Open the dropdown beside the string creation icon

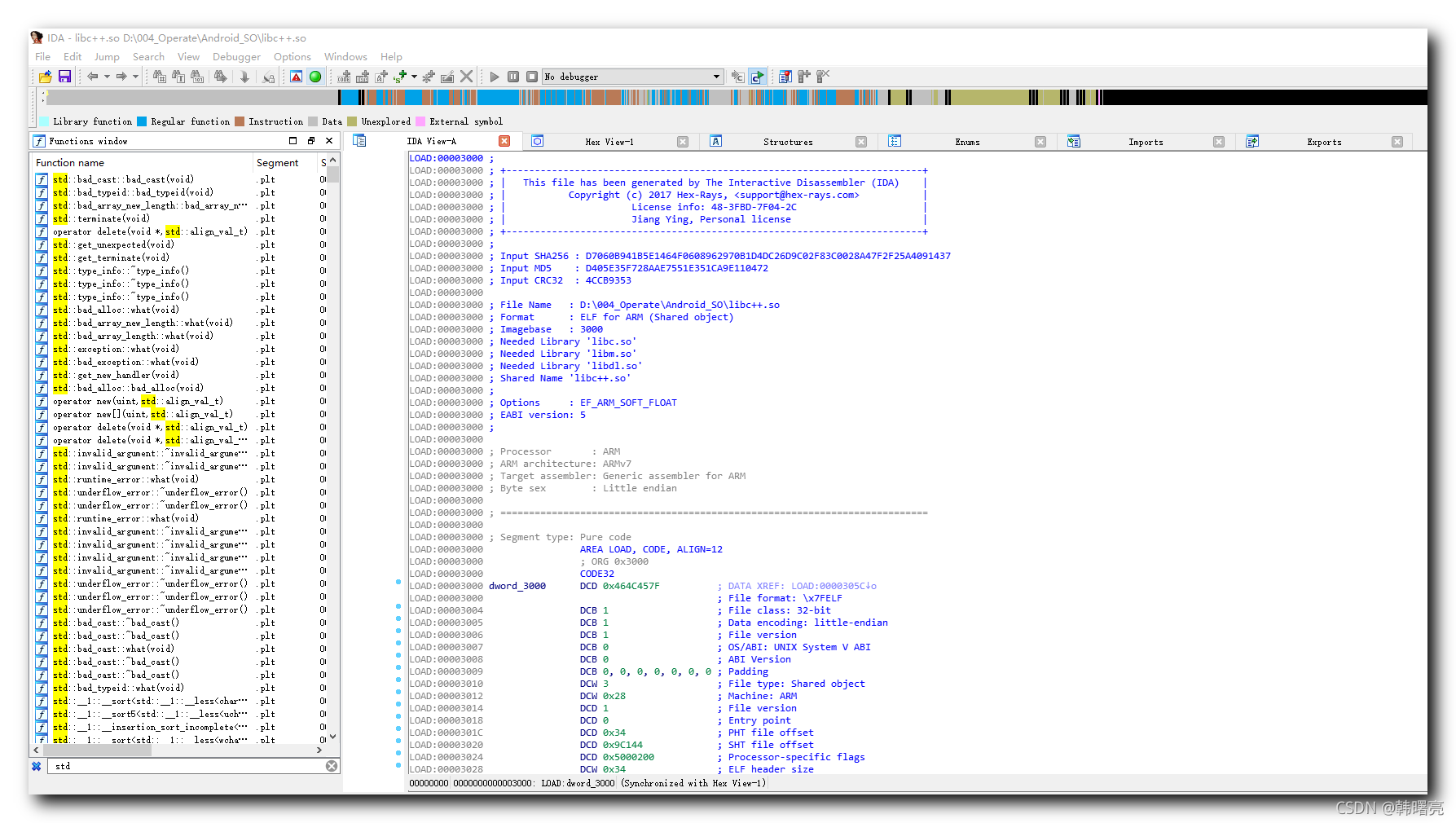pos(413,76)
